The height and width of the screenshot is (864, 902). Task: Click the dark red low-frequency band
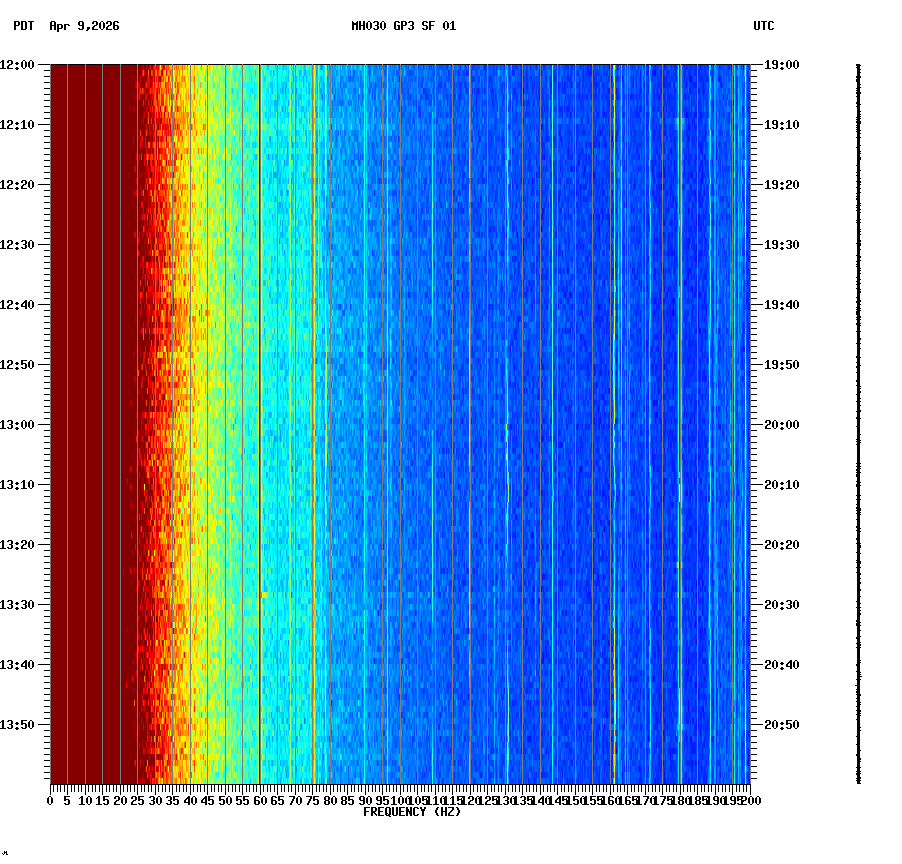coord(90,400)
